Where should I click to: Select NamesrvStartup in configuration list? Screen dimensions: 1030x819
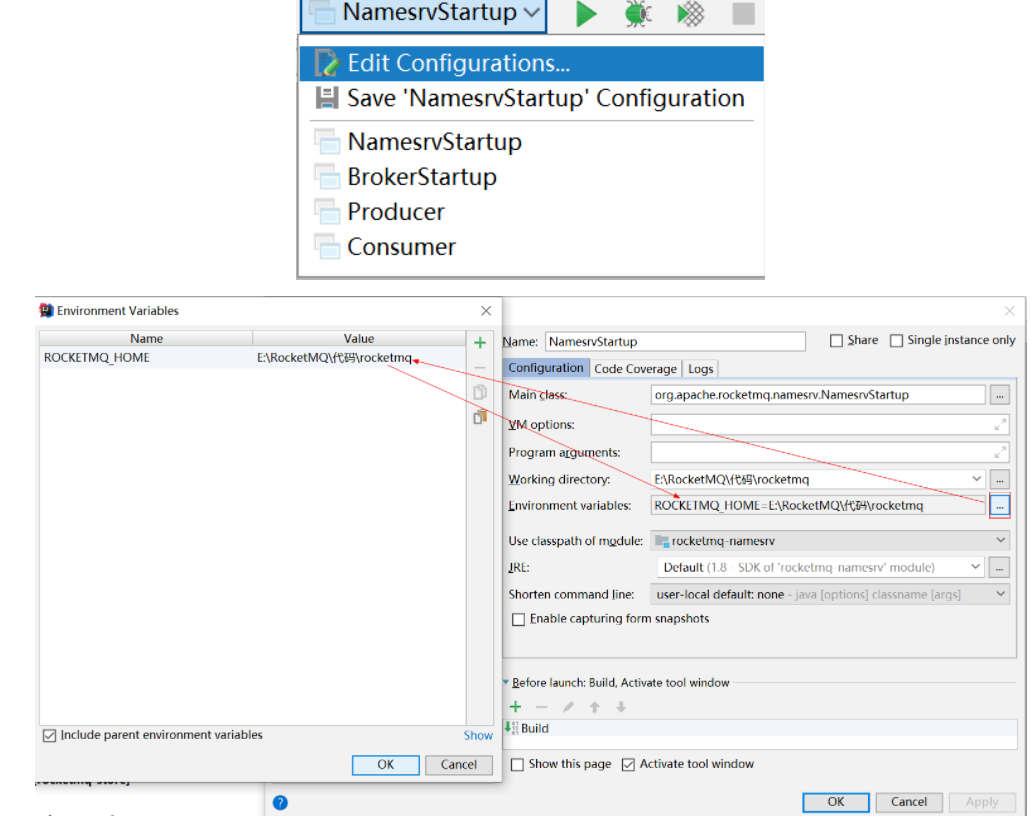(x=531, y=141)
